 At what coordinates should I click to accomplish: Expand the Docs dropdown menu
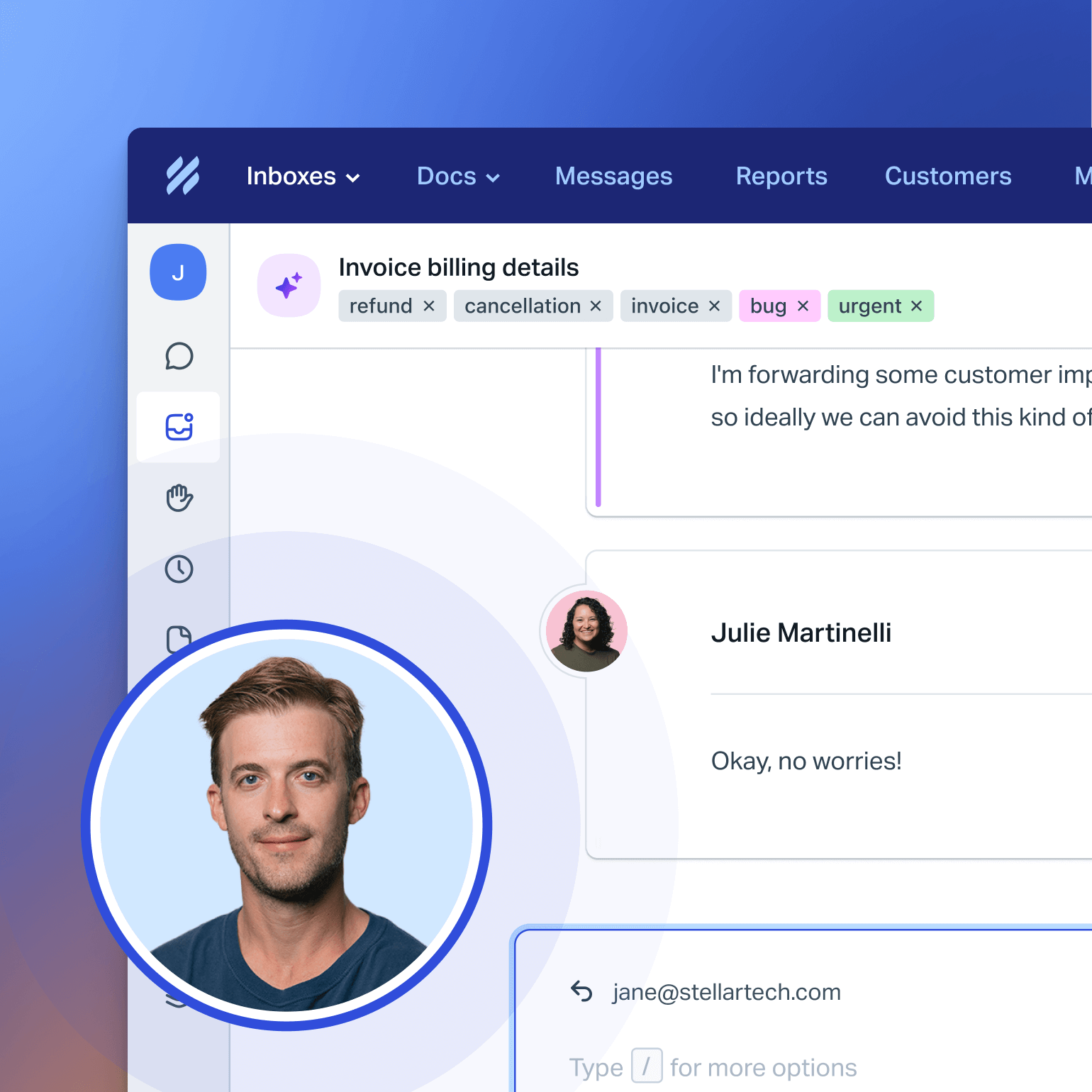point(458,176)
